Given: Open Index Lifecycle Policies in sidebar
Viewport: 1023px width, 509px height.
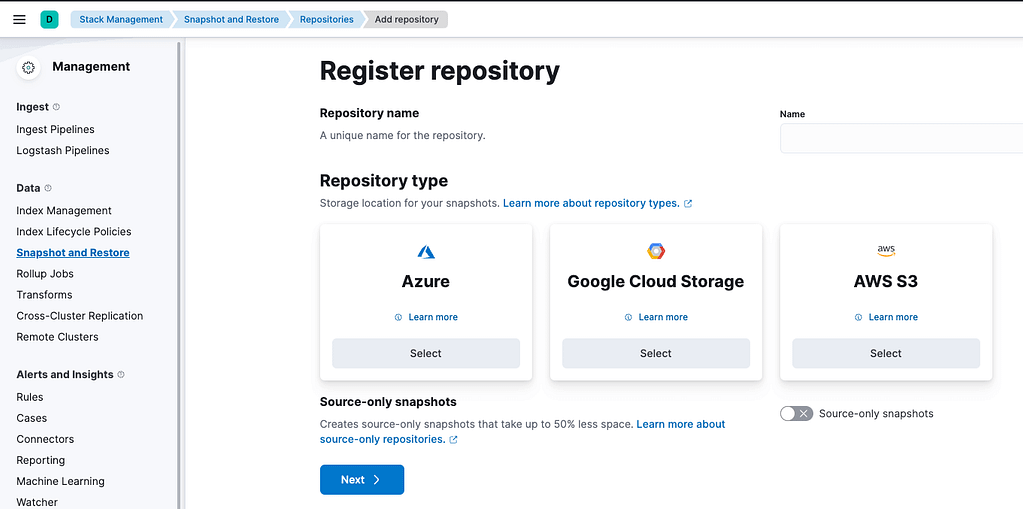Looking at the screenshot, I should 74,232.
